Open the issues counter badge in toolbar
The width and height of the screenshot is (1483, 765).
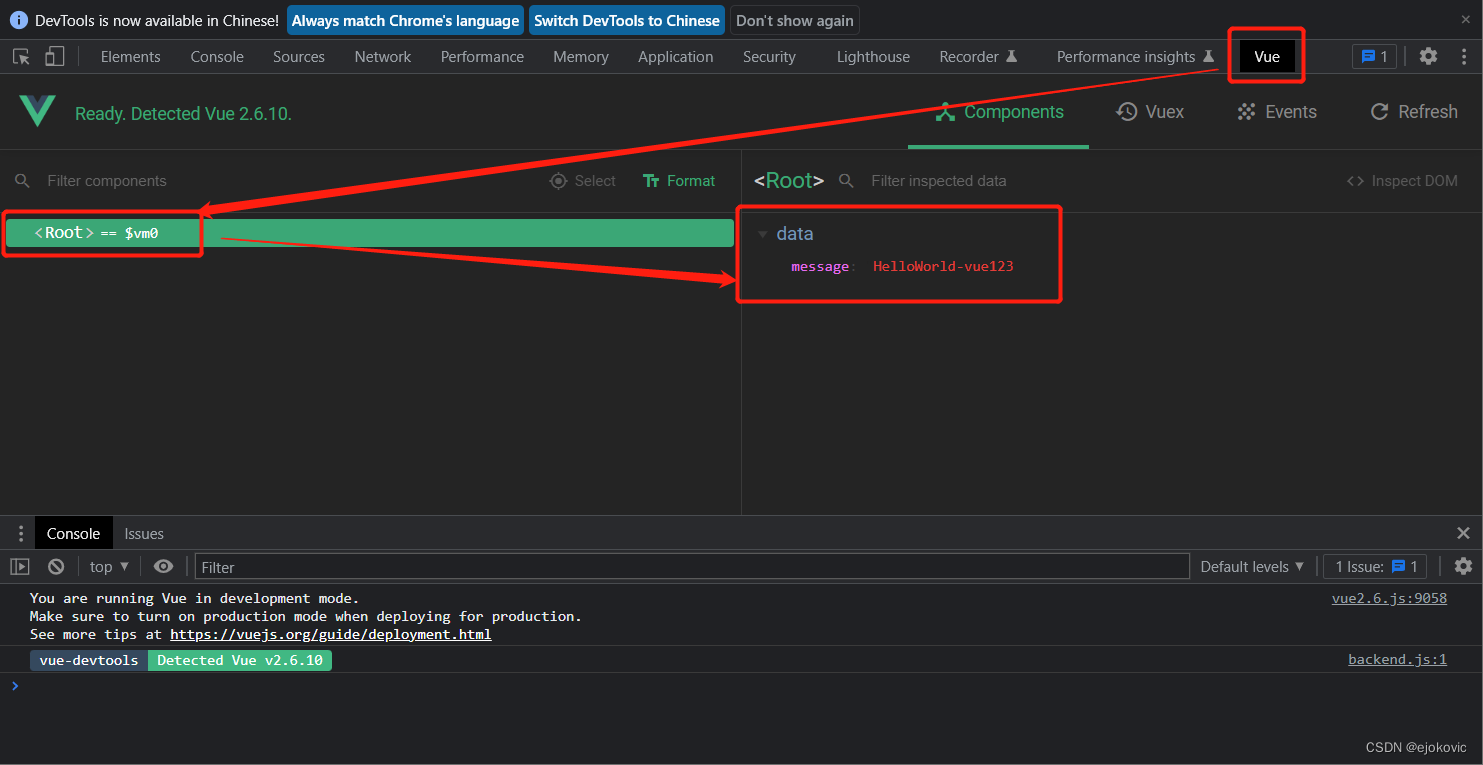click(x=1374, y=57)
